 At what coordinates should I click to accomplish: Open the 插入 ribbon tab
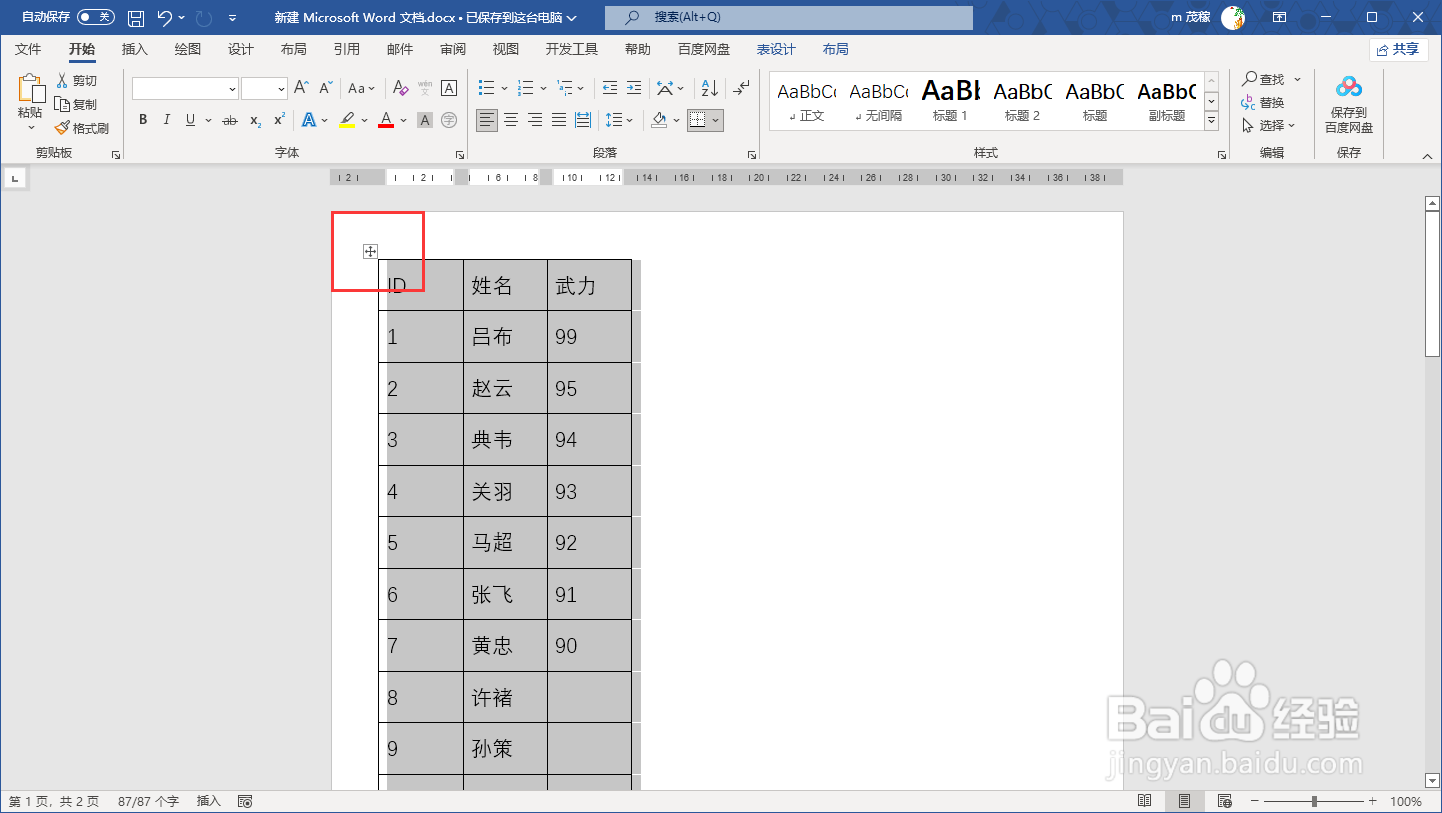[x=134, y=47]
